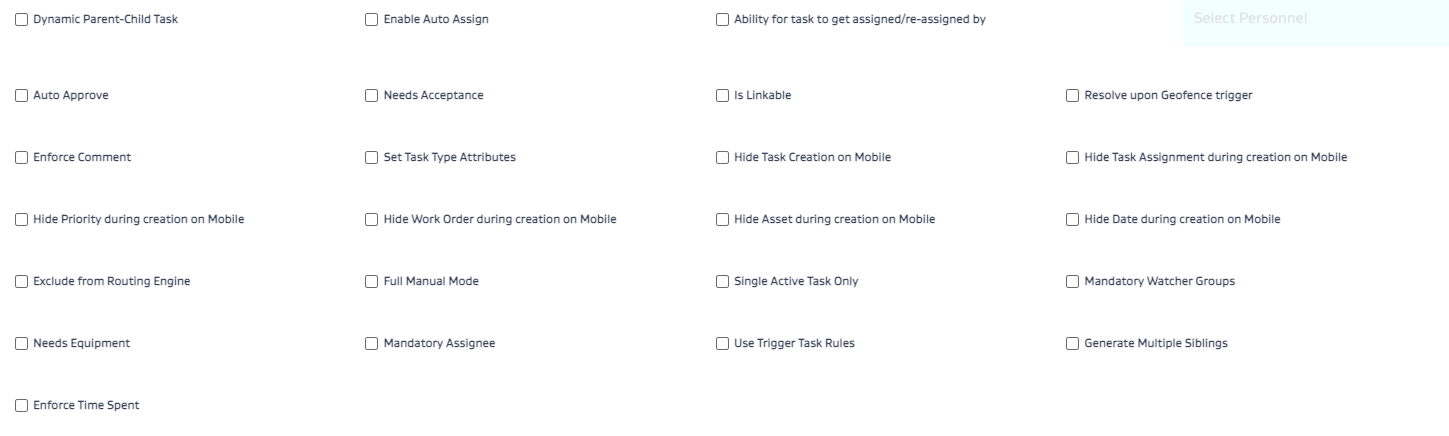
Task: Select Exclude from Routing Engine checkbox
Action: pos(22,282)
